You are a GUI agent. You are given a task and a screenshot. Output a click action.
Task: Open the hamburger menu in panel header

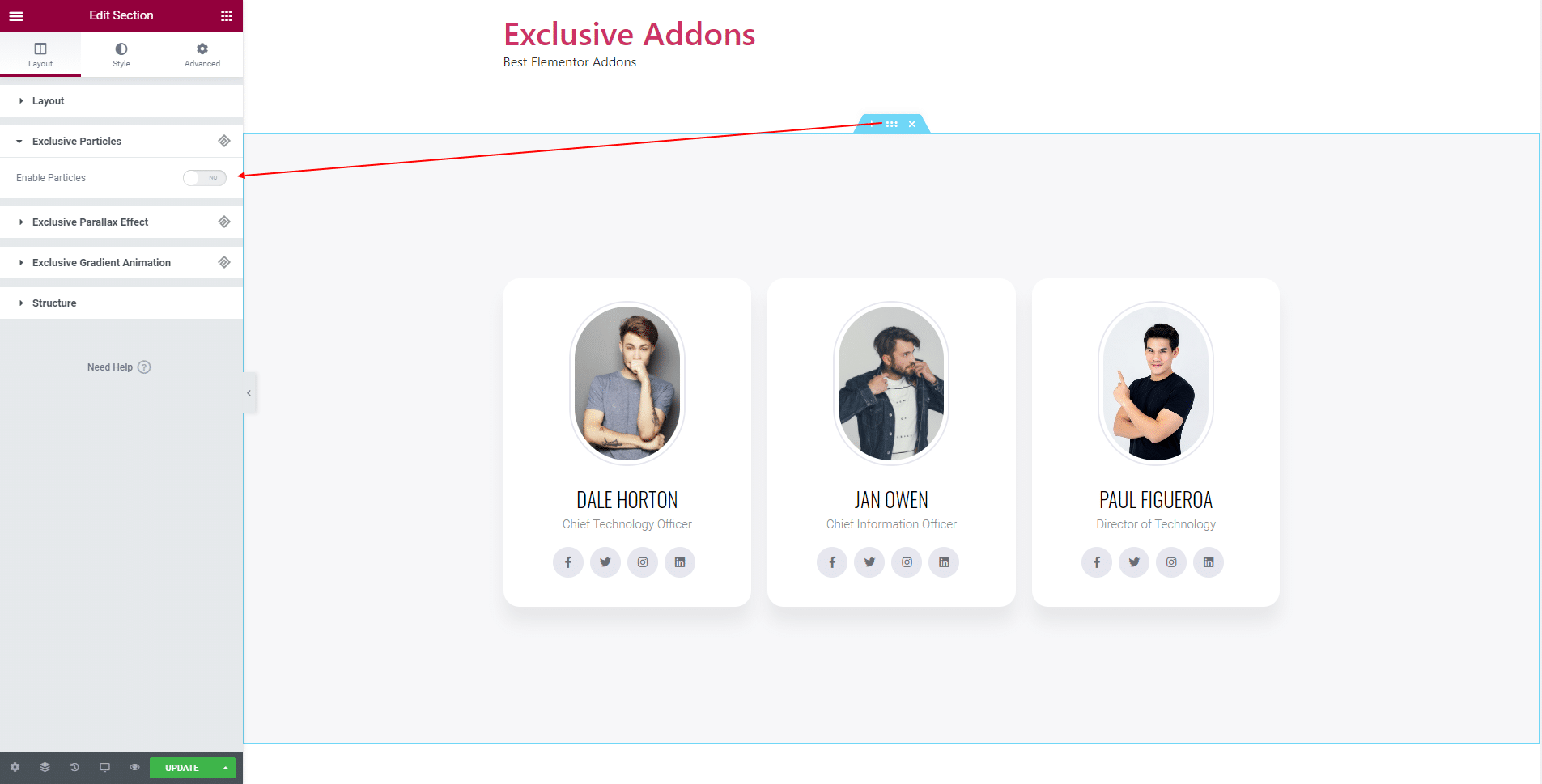pyautogui.click(x=16, y=15)
